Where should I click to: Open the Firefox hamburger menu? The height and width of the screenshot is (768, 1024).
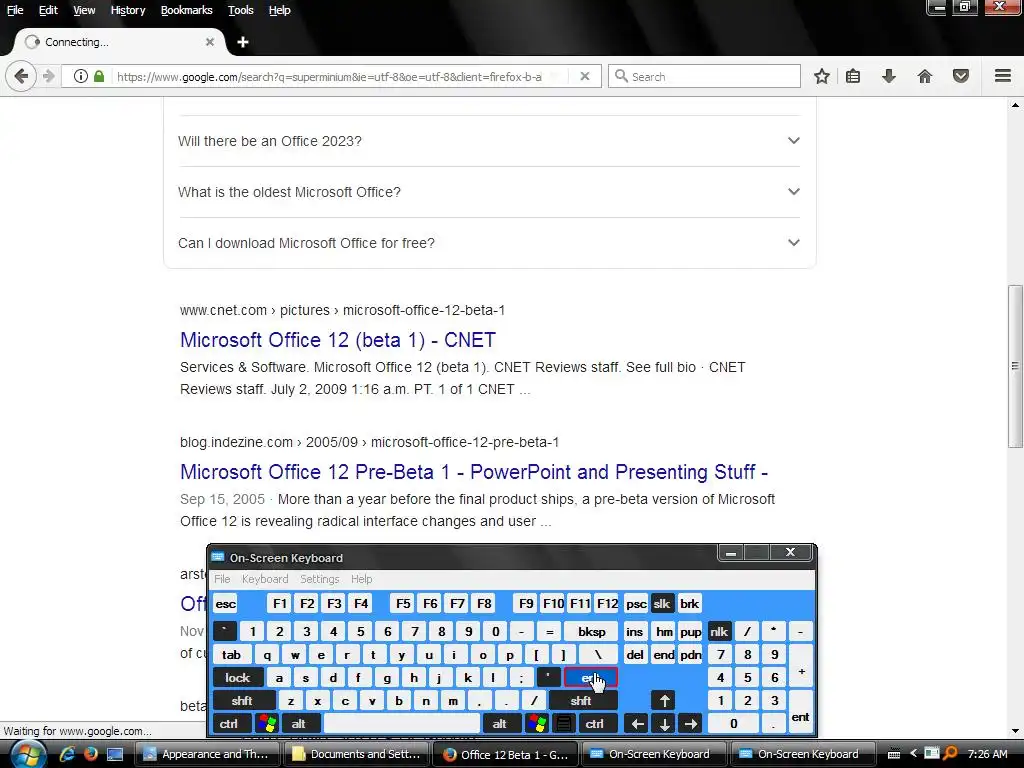(x=1002, y=76)
